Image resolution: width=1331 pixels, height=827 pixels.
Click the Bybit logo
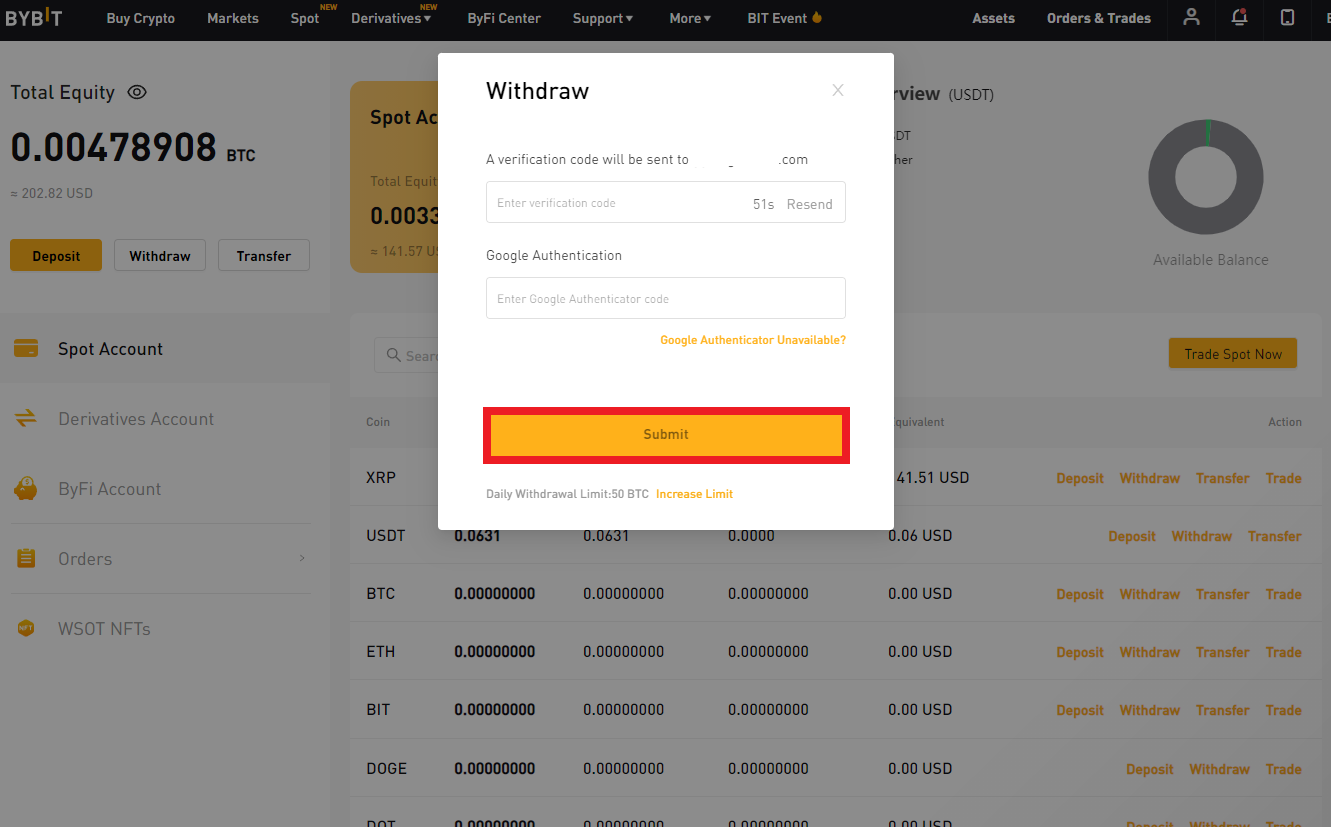click(32, 18)
